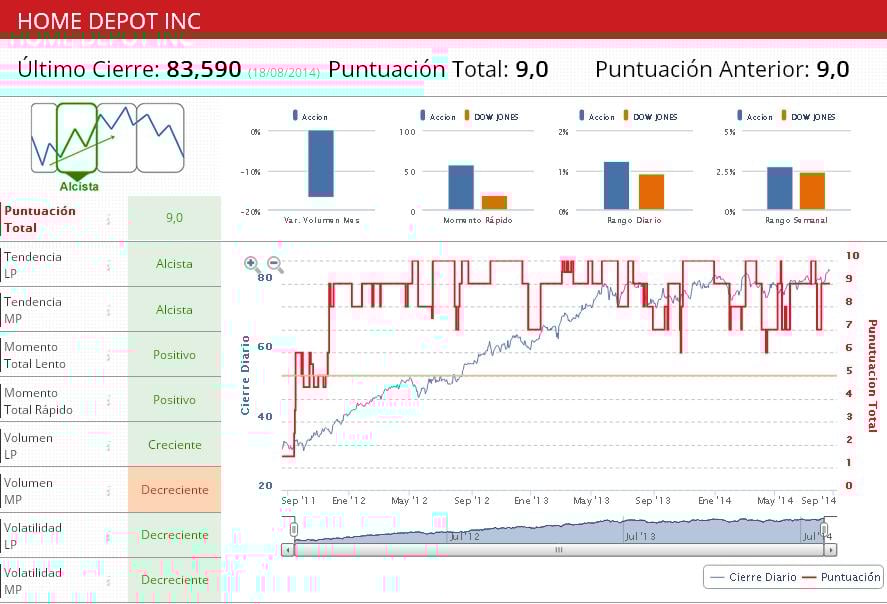Select the first trend pattern box

coord(44,137)
